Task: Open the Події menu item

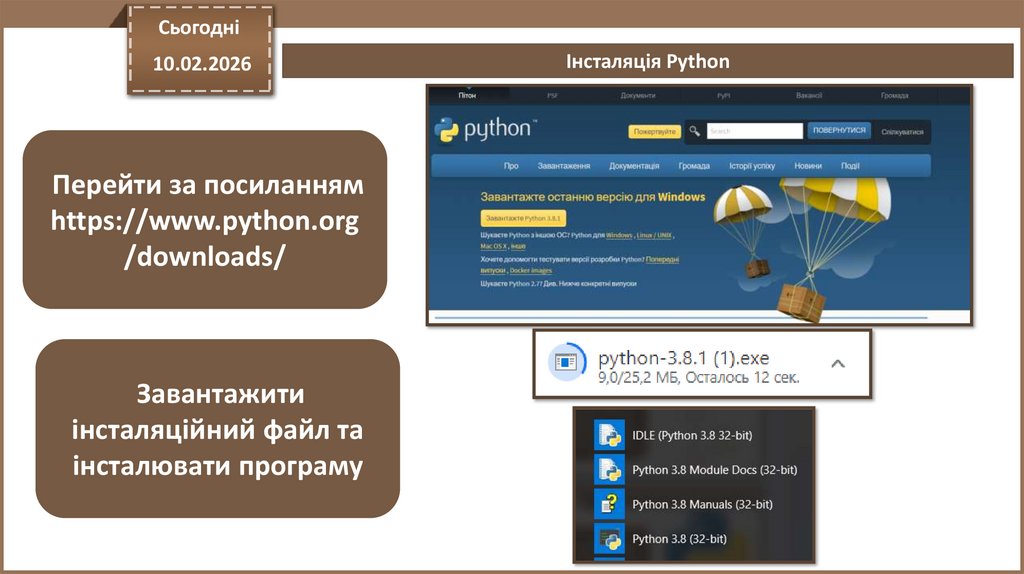Action: click(x=850, y=166)
